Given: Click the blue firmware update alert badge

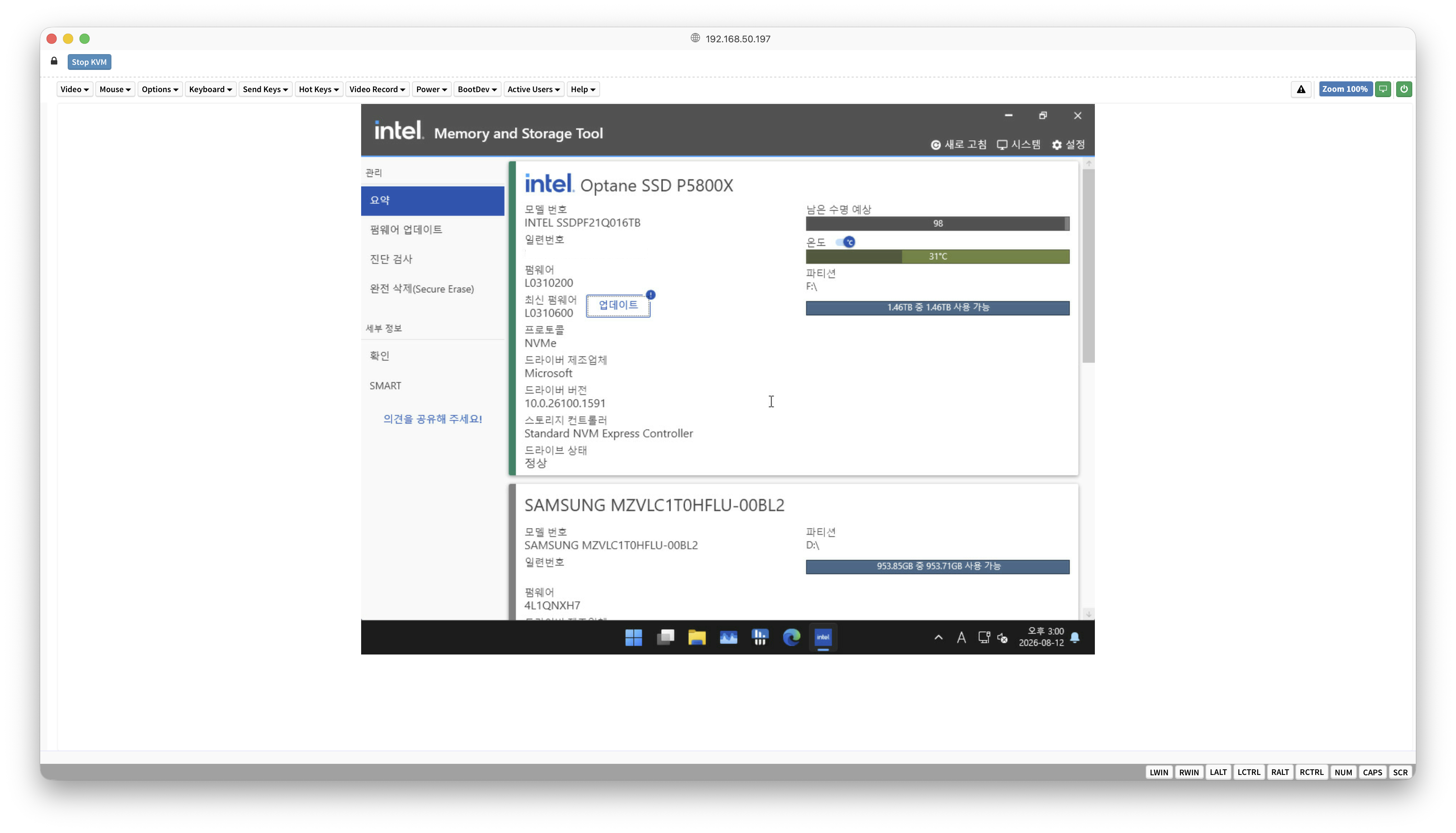Looking at the screenshot, I should 651,295.
